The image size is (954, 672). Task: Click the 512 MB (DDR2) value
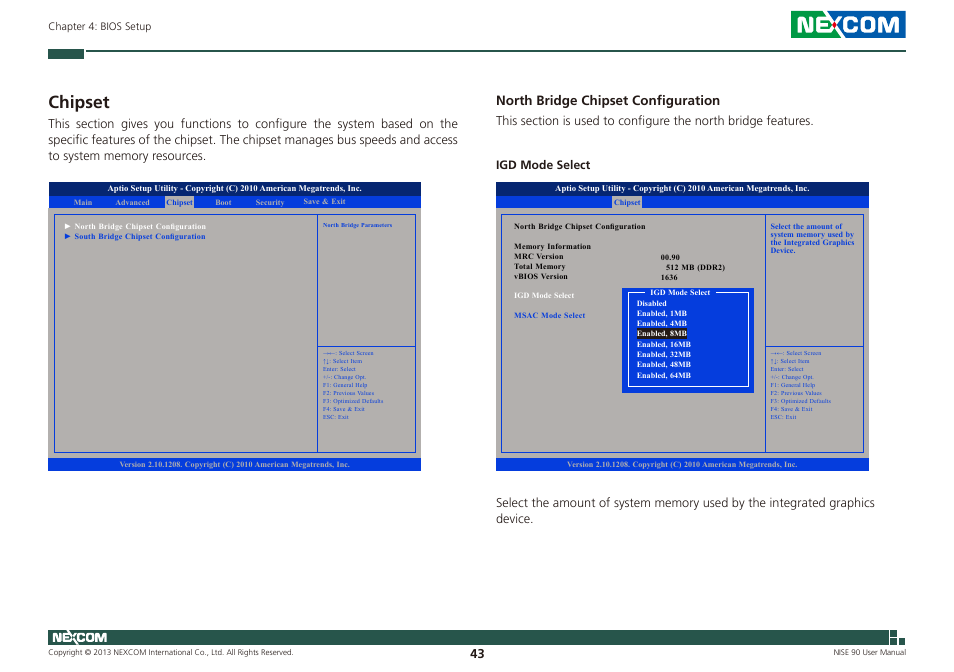(x=695, y=267)
